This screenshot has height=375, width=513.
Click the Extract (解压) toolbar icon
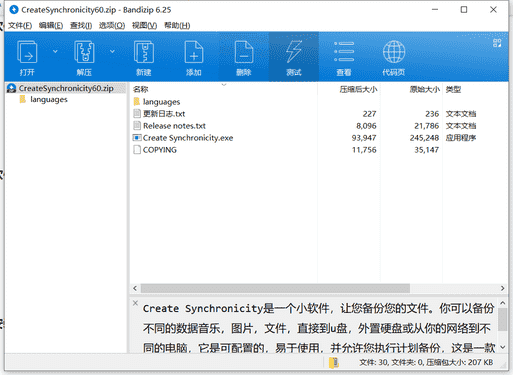[x=84, y=52]
